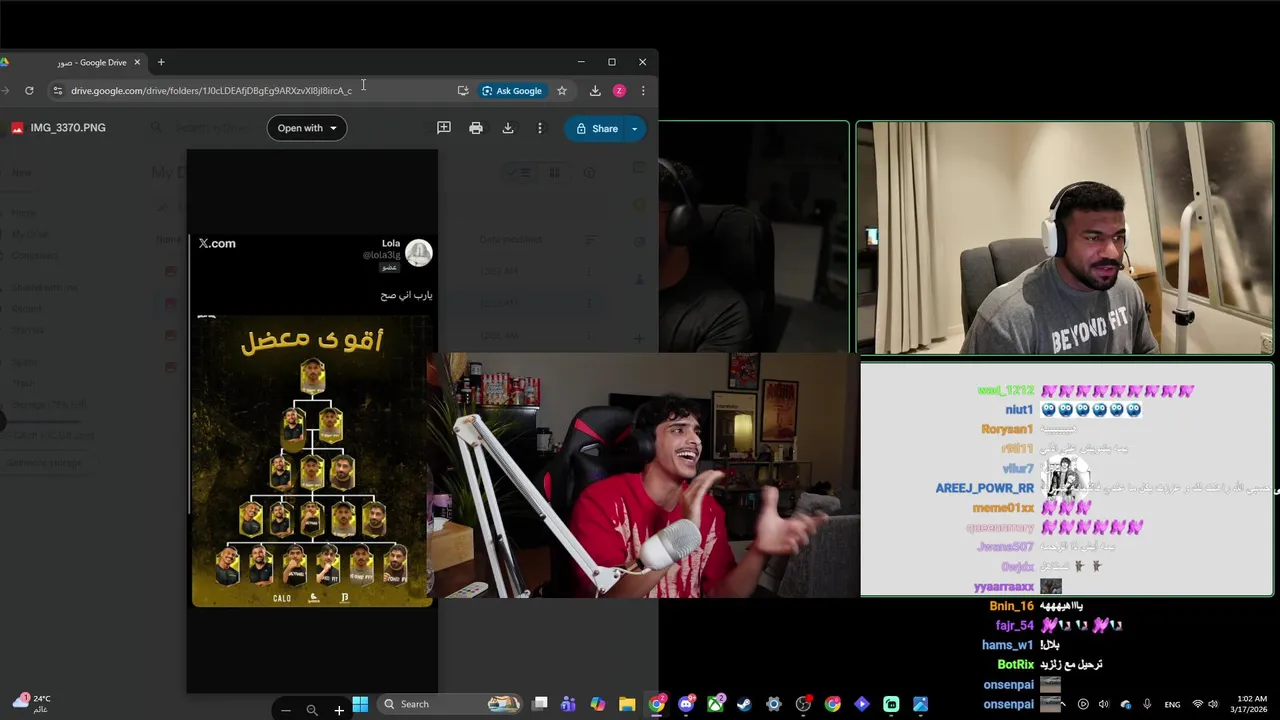1280x720 pixels.
Task: Print IMG_3370.PNG from the preview toolbar
Action: pyautogui.click(x=476, y=128)
